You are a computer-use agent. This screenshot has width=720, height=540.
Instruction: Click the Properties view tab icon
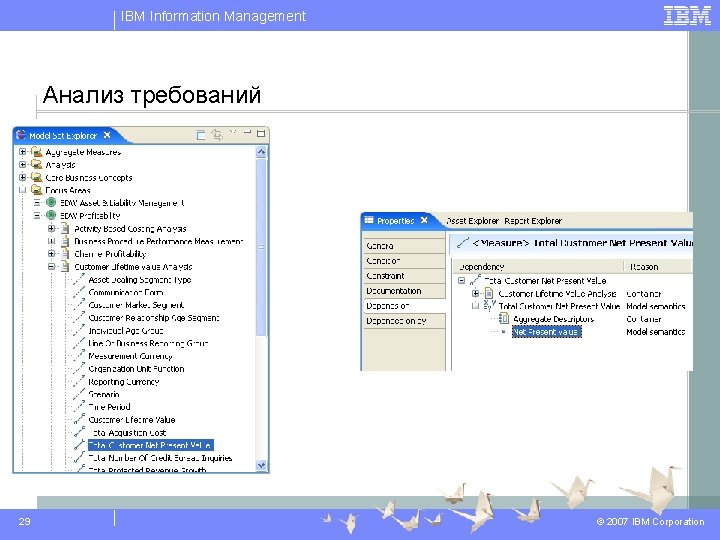[369, 220]
